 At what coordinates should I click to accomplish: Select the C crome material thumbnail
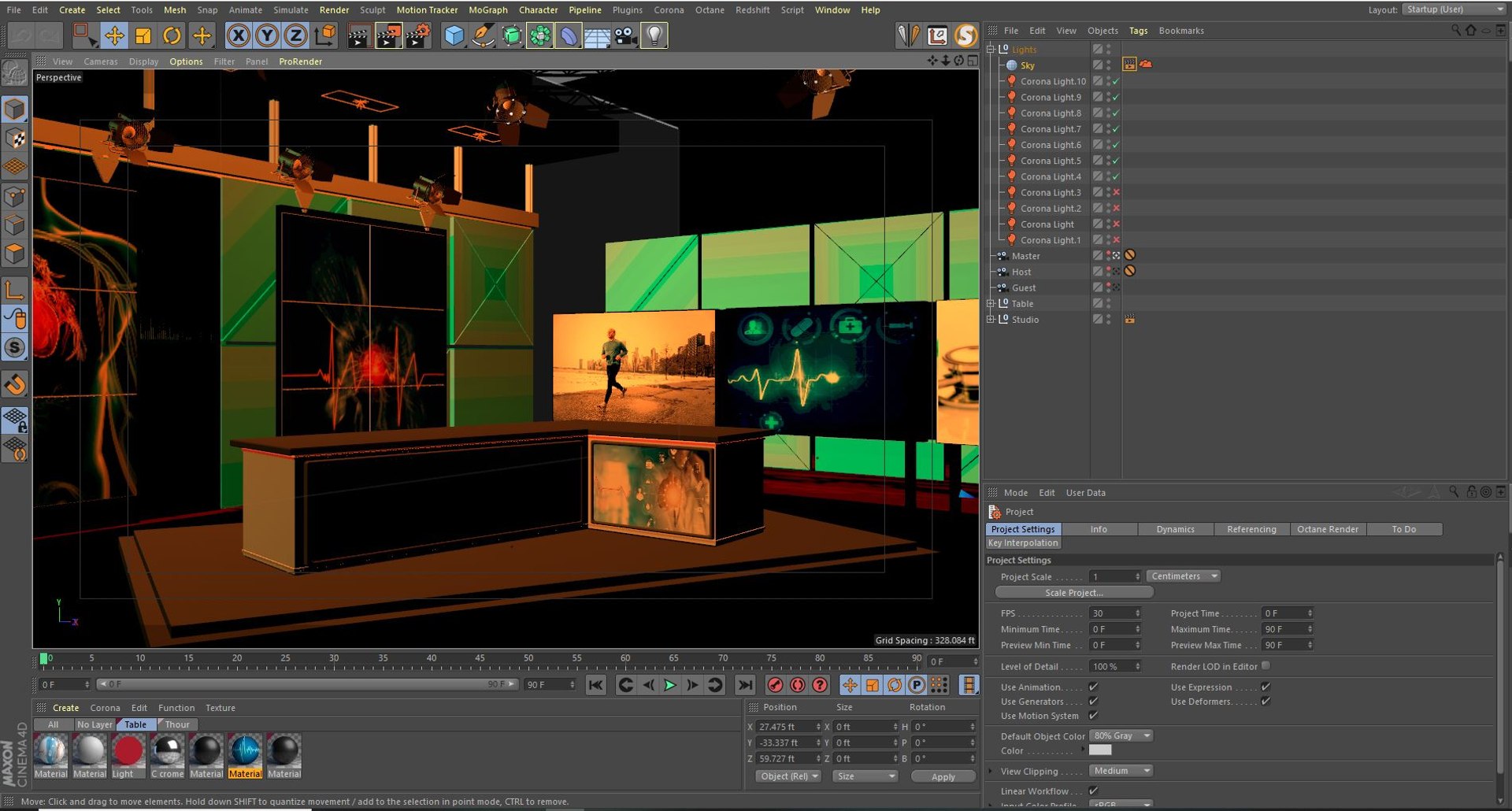click(x=167, y=751)
